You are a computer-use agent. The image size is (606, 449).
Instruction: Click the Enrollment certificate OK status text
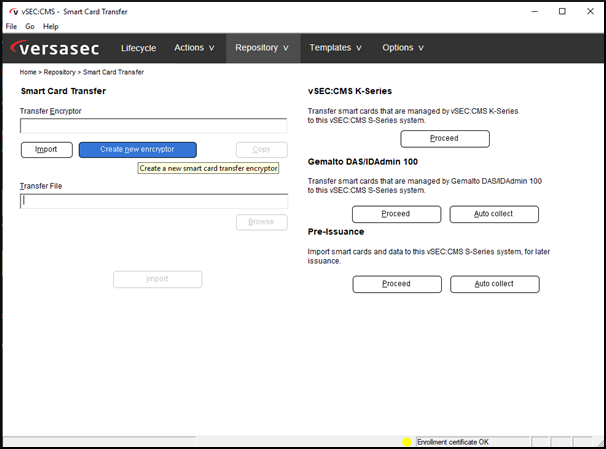click(x=453, y=442)
